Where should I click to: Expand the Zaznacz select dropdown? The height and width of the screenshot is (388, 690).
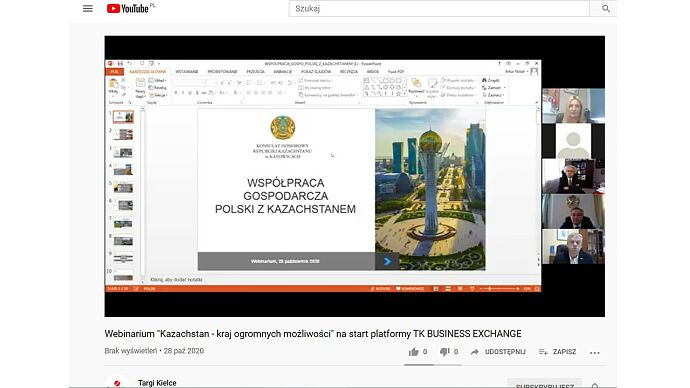493,95
